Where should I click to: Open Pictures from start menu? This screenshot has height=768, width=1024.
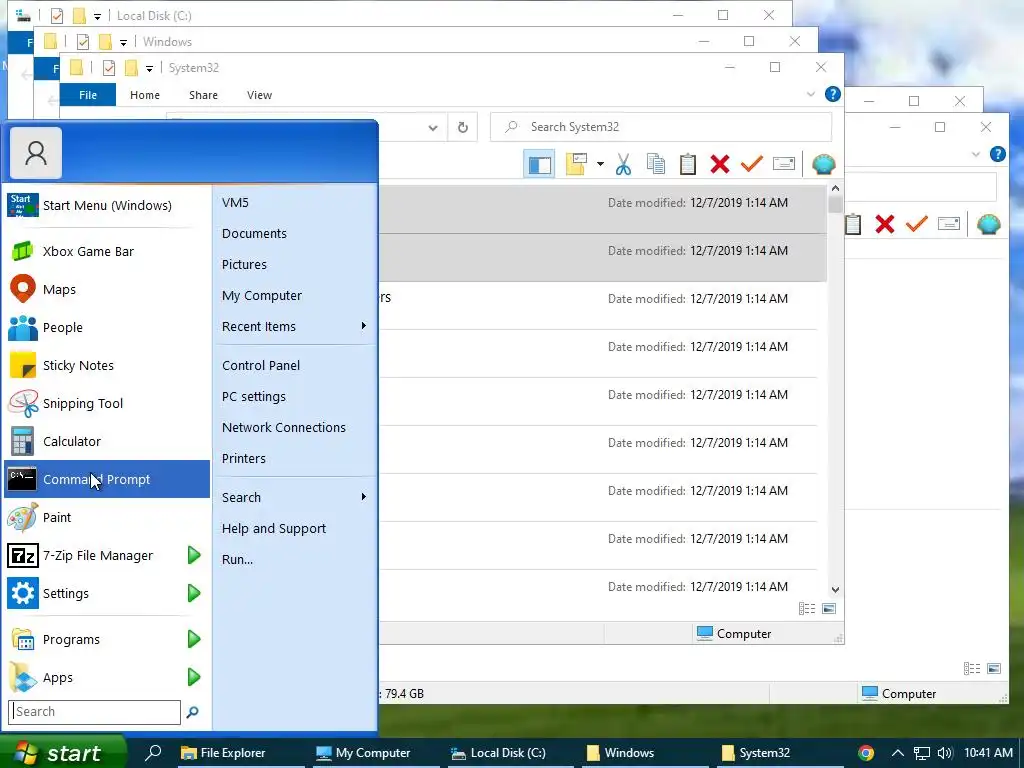295,264
